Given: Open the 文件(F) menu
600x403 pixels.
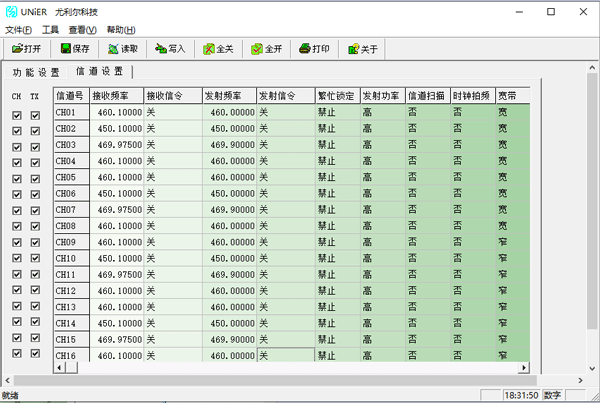Looking at the screenshot, I should coord(19,30).
